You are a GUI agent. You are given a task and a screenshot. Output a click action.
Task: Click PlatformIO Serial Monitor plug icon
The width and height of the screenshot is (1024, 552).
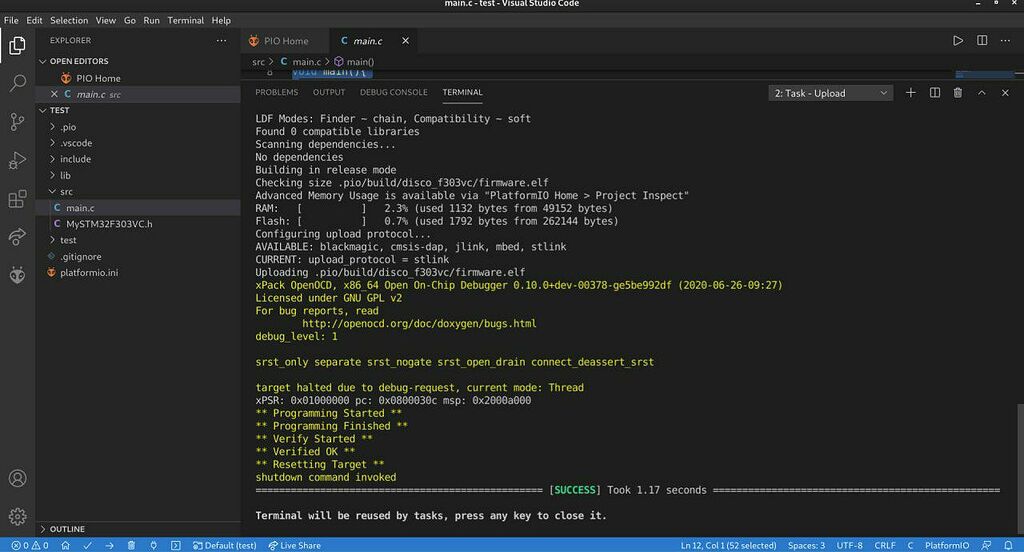tap(153, 545)
